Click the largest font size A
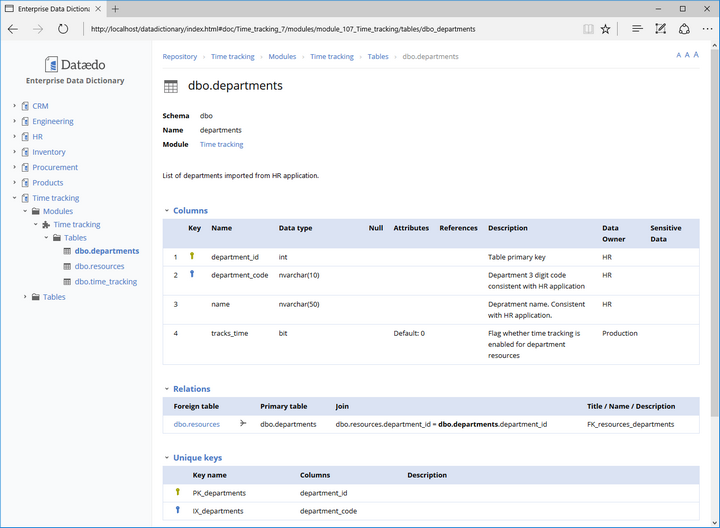 click(696, 55)
